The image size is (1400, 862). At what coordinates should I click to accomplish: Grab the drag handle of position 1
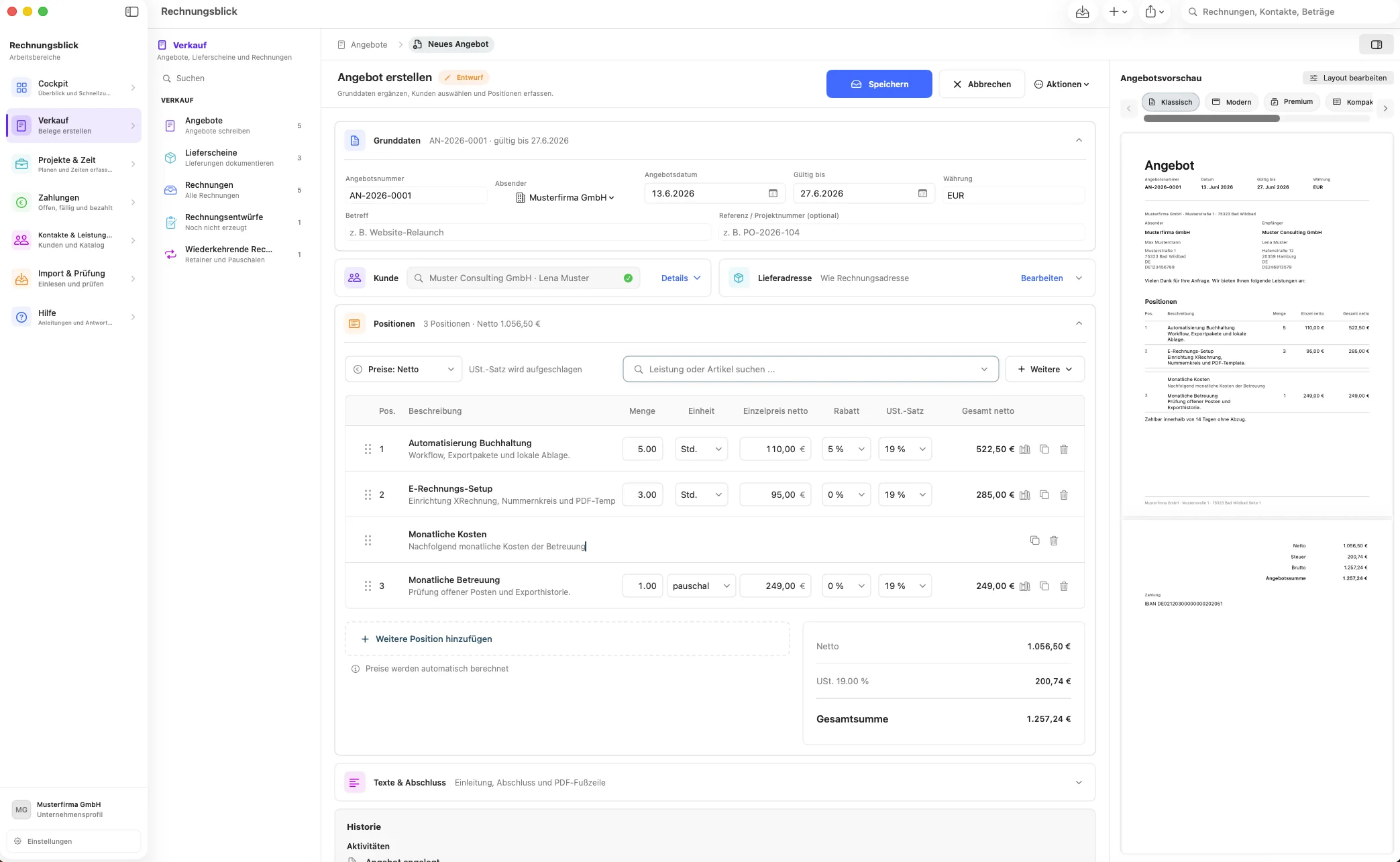[368, 449]
